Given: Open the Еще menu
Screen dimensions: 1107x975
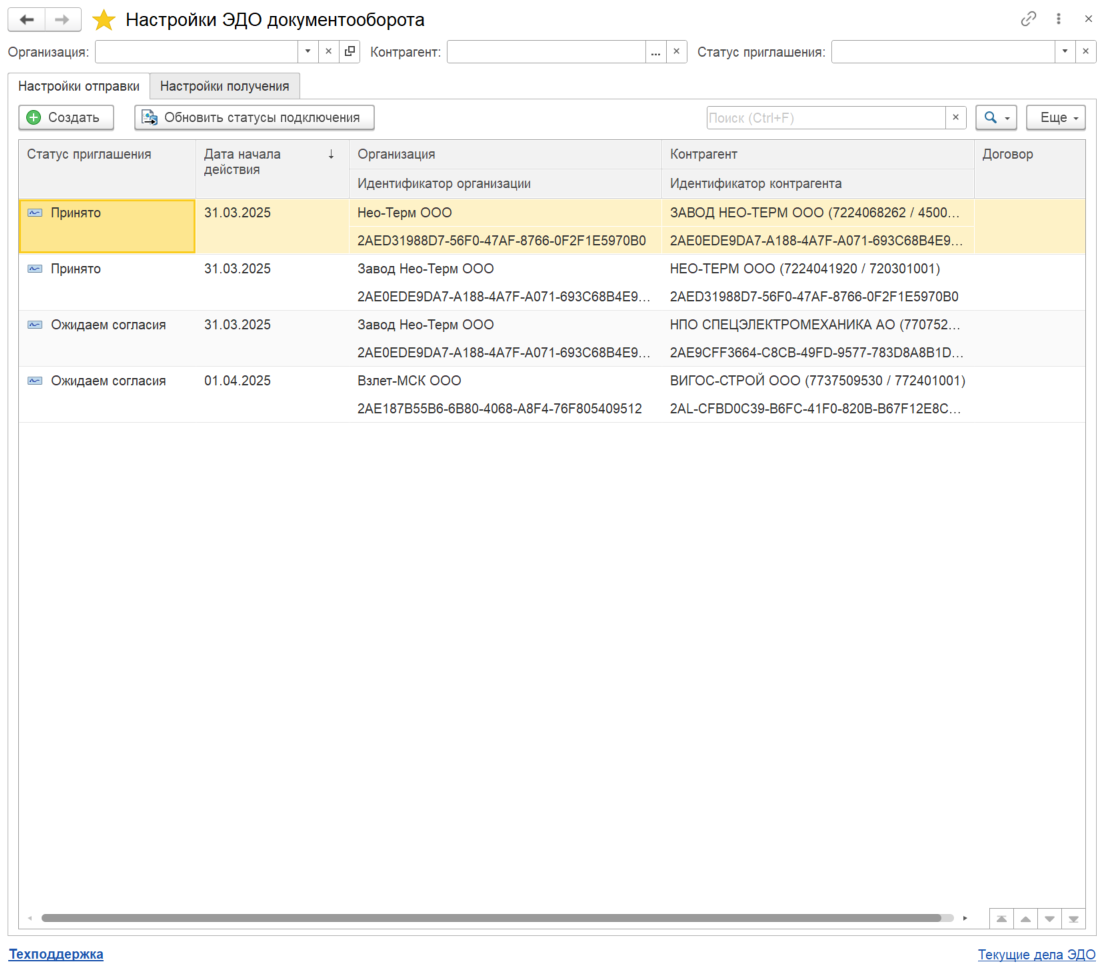Looking at the screenshot, I should coord(1056,118).
